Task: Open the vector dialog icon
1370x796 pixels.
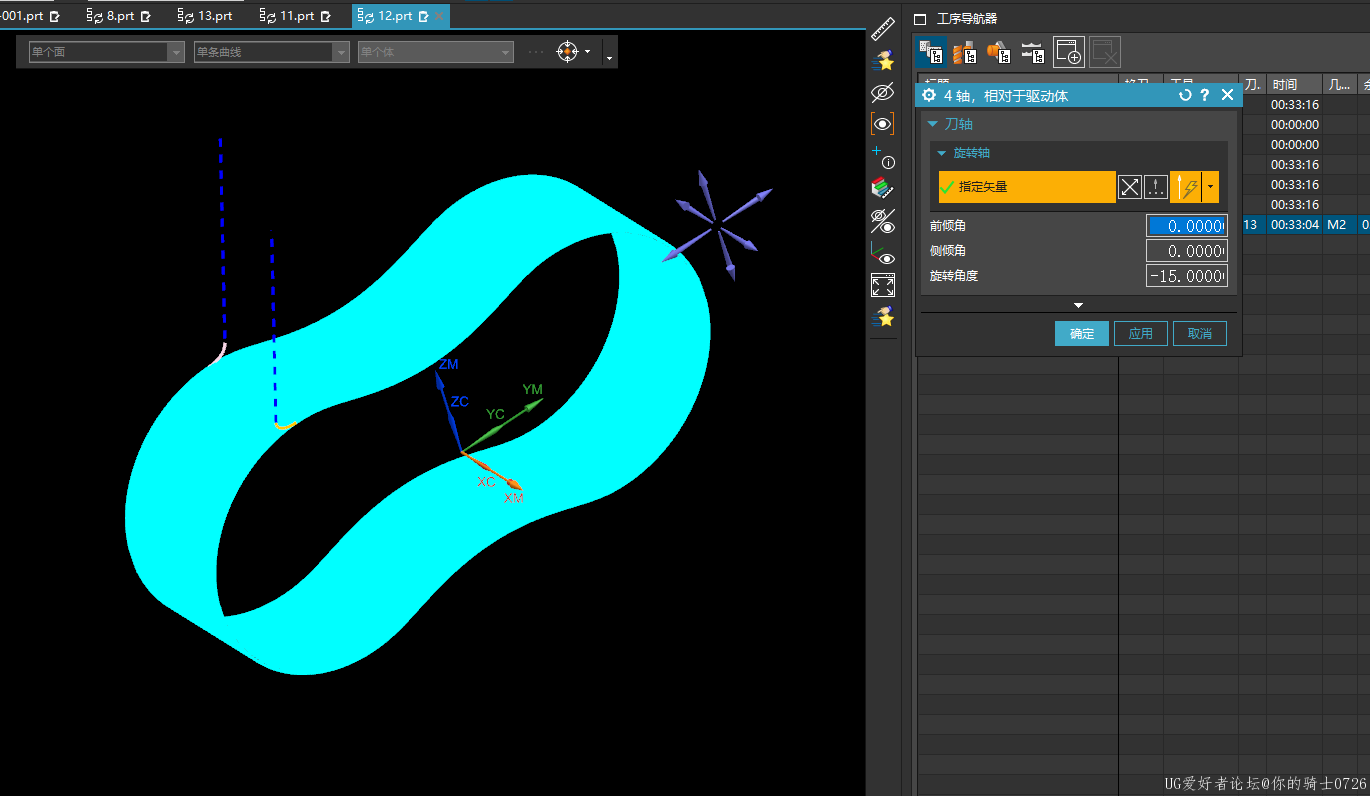Action: point(1155,186)
